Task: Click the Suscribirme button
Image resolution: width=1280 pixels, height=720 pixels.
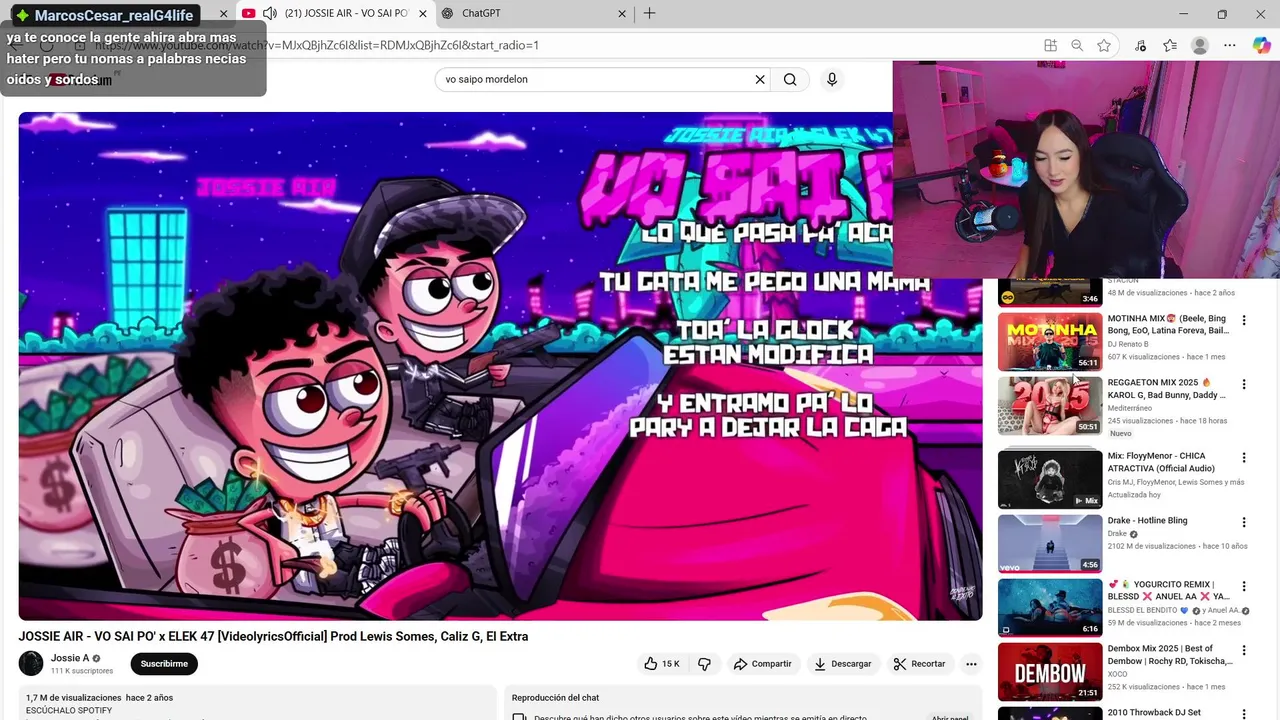Action: click(164, 664)
